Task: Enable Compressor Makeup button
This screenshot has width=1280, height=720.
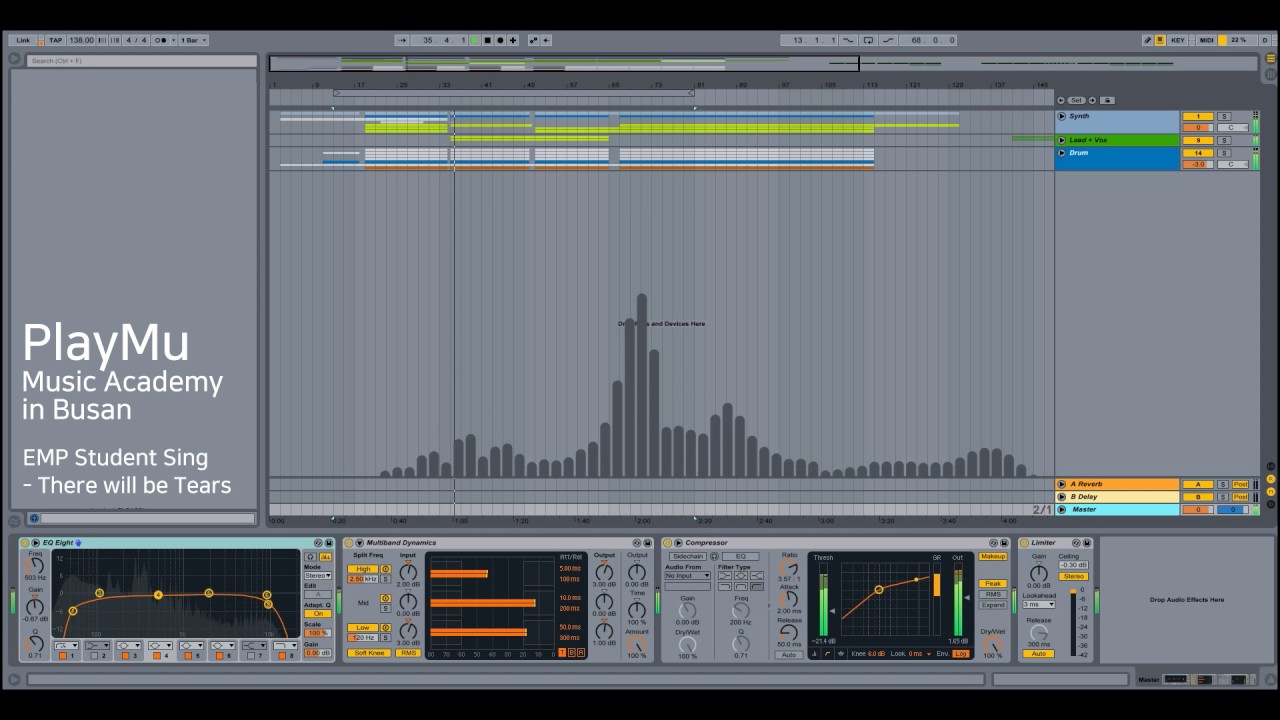Action: 993,556
